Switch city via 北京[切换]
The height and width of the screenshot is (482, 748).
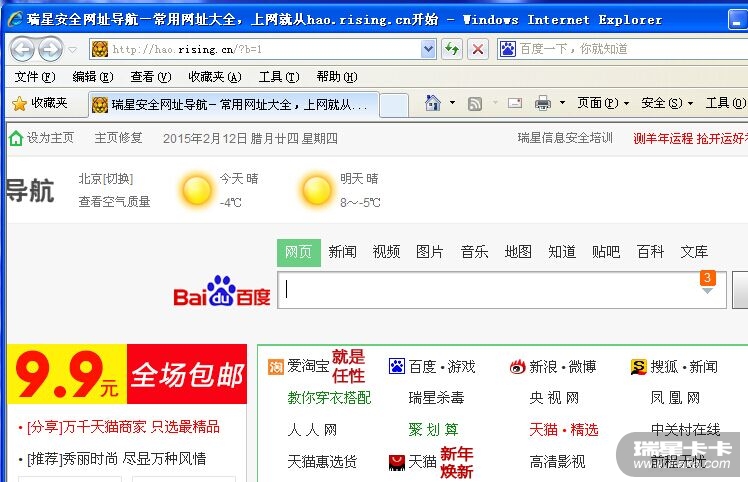coord(105,179)
